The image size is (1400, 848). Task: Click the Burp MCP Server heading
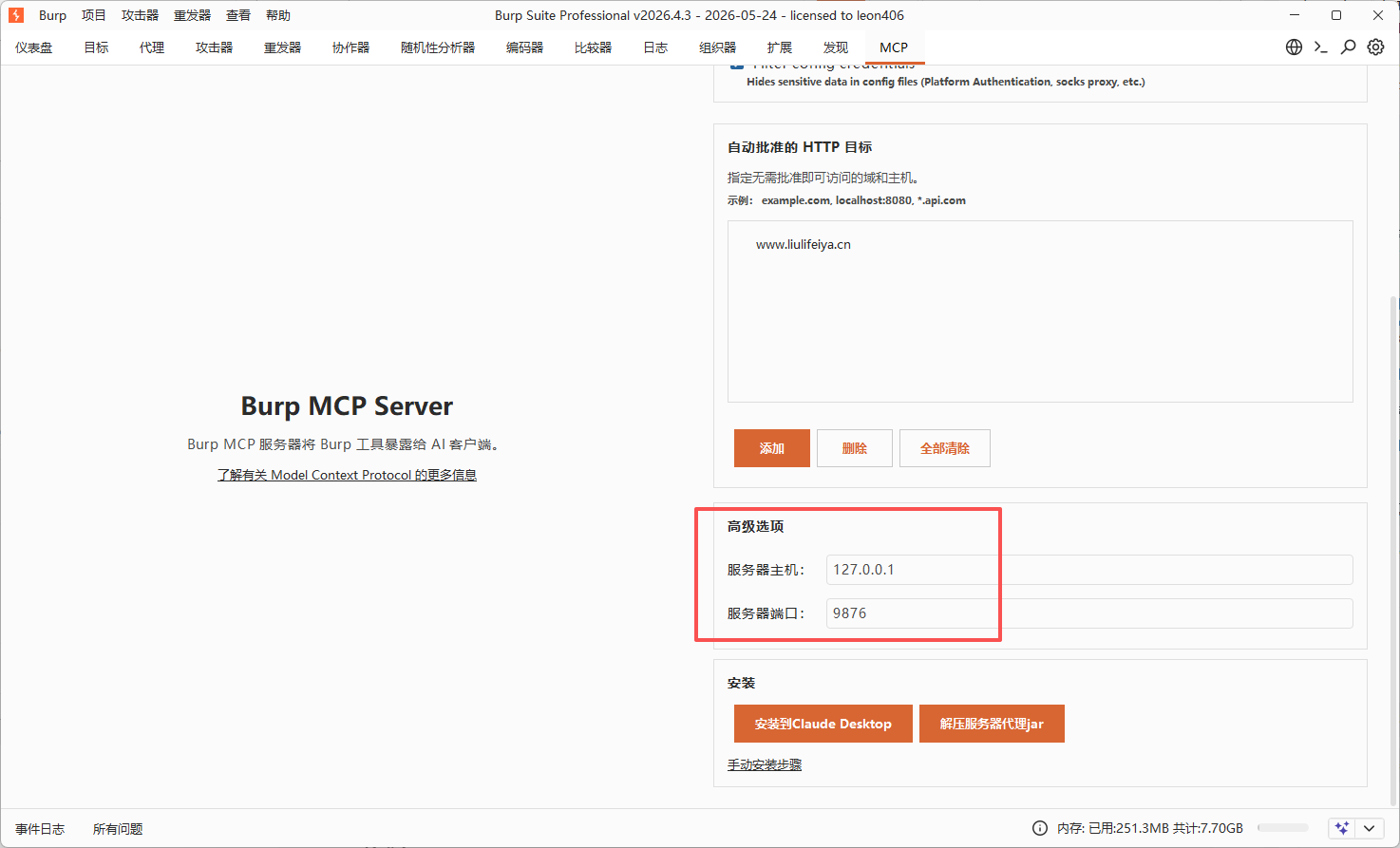[347, 406]
